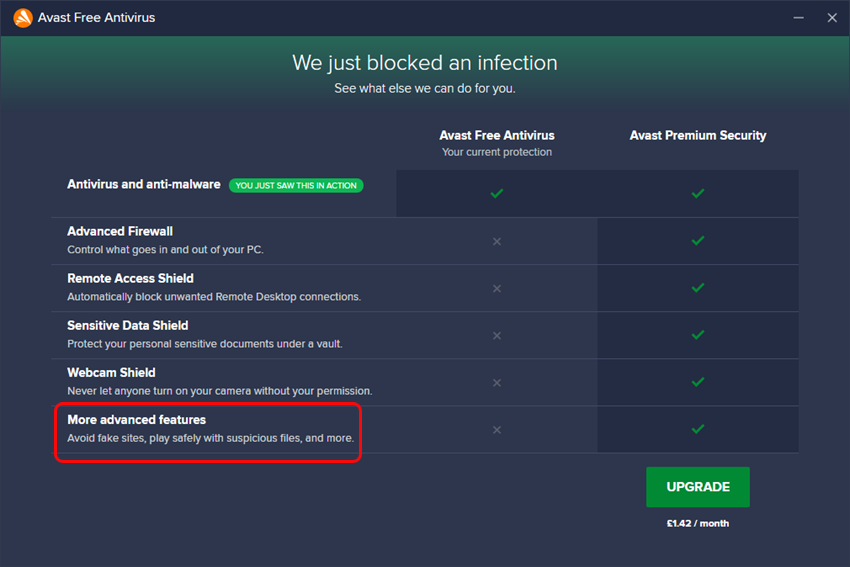The height and width of the screenshot is (567, 850).
Task: Open the More advanced features row title
Action: coord(136,420)
